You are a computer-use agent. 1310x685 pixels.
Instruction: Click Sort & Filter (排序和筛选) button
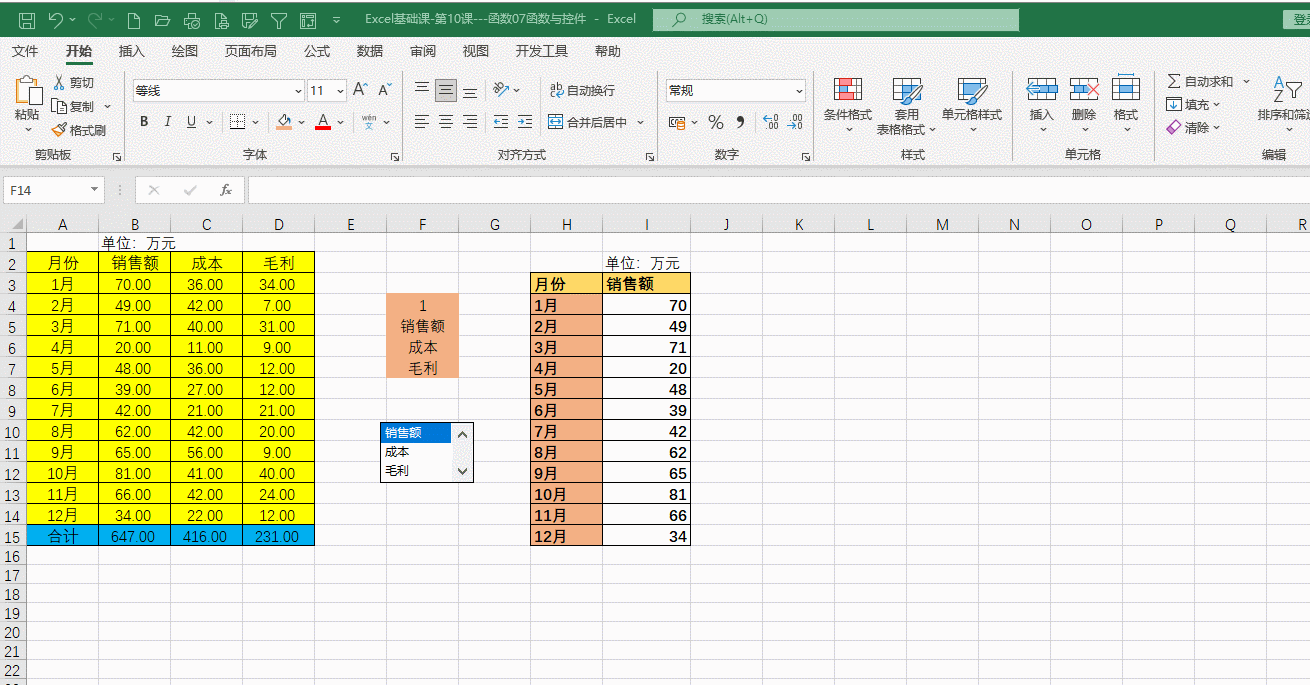tap(1282, 105)
